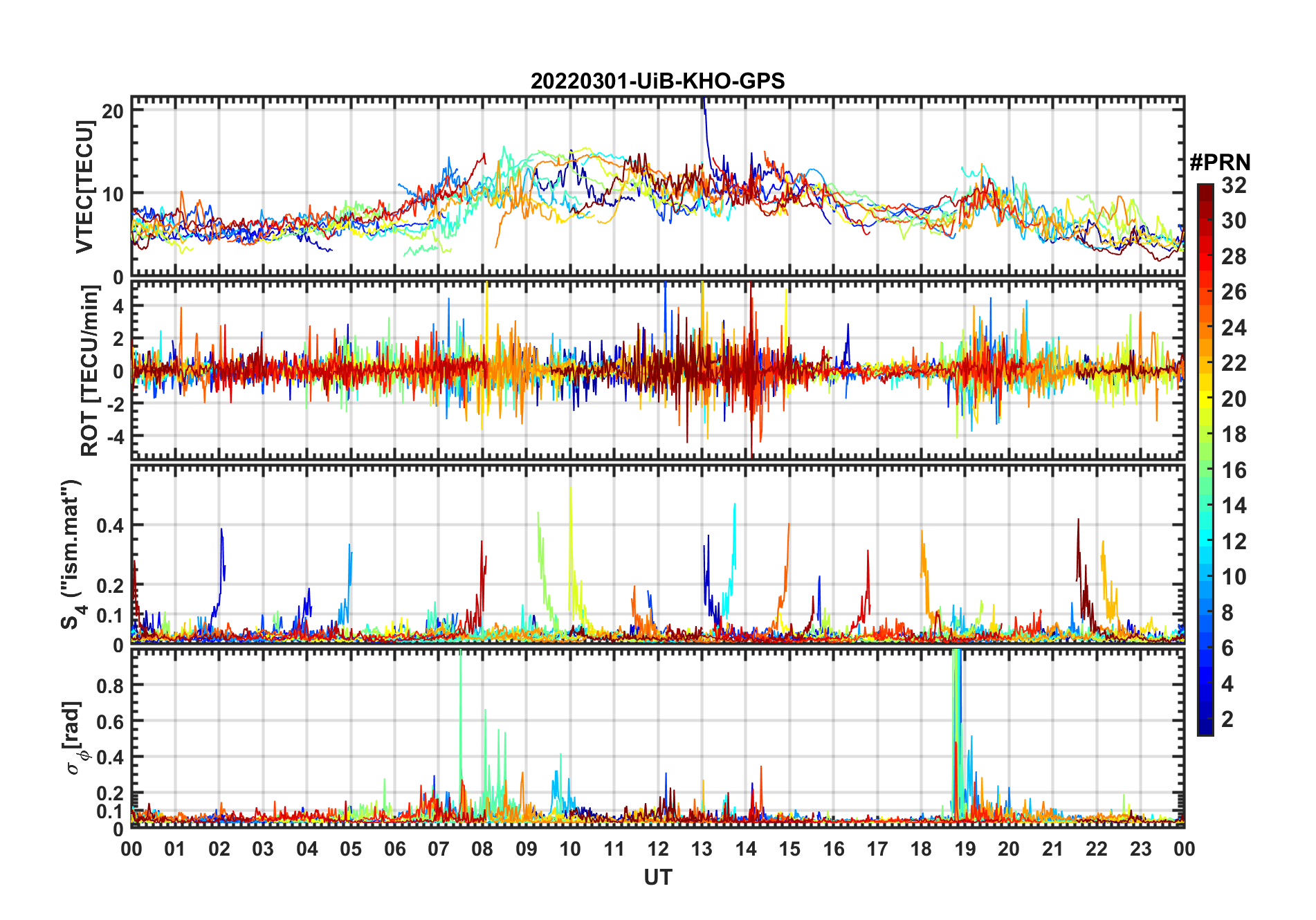
Task: Click colorbar tick label "24"
Action: point(1234,328)
